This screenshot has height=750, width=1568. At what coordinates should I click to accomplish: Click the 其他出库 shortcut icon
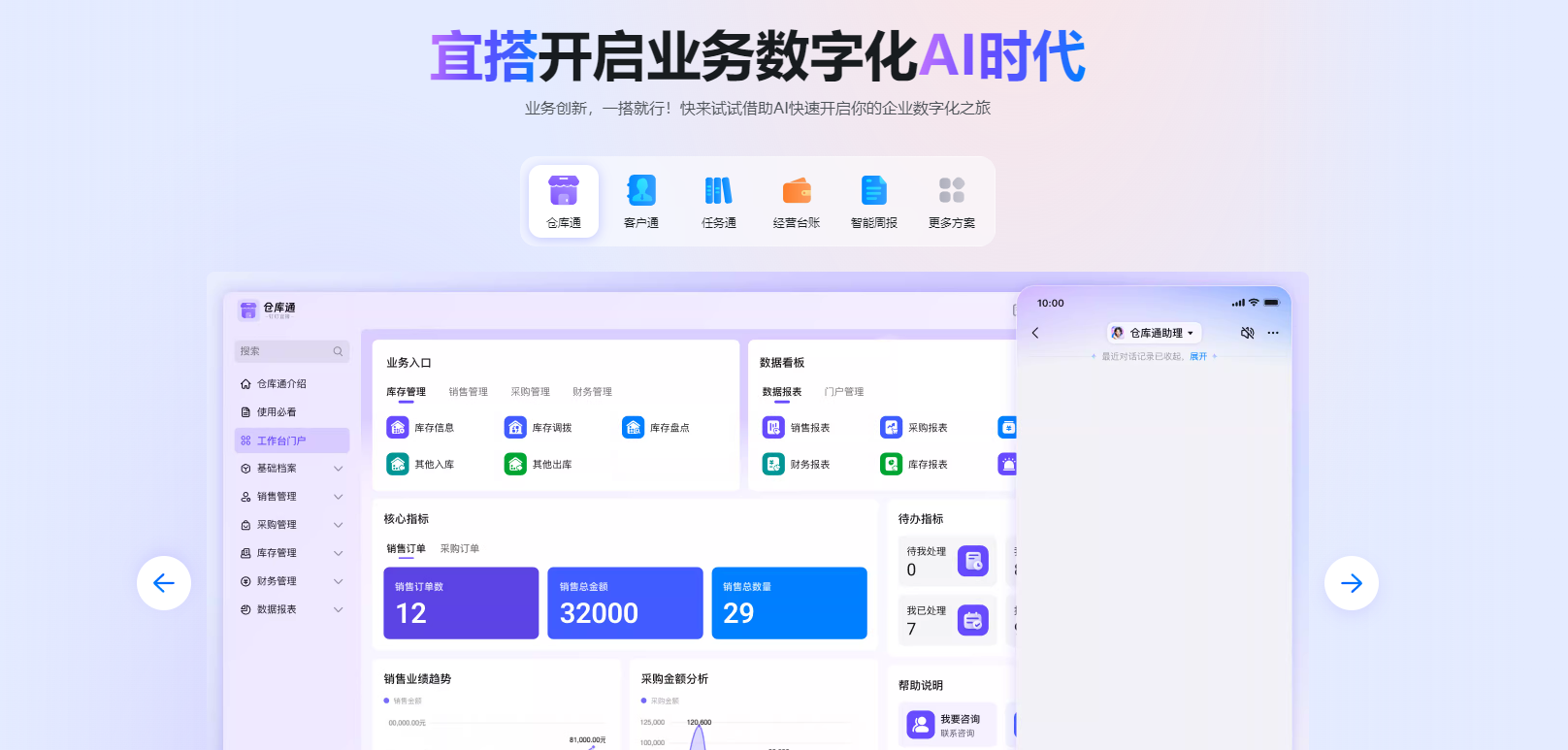(515, 464)
